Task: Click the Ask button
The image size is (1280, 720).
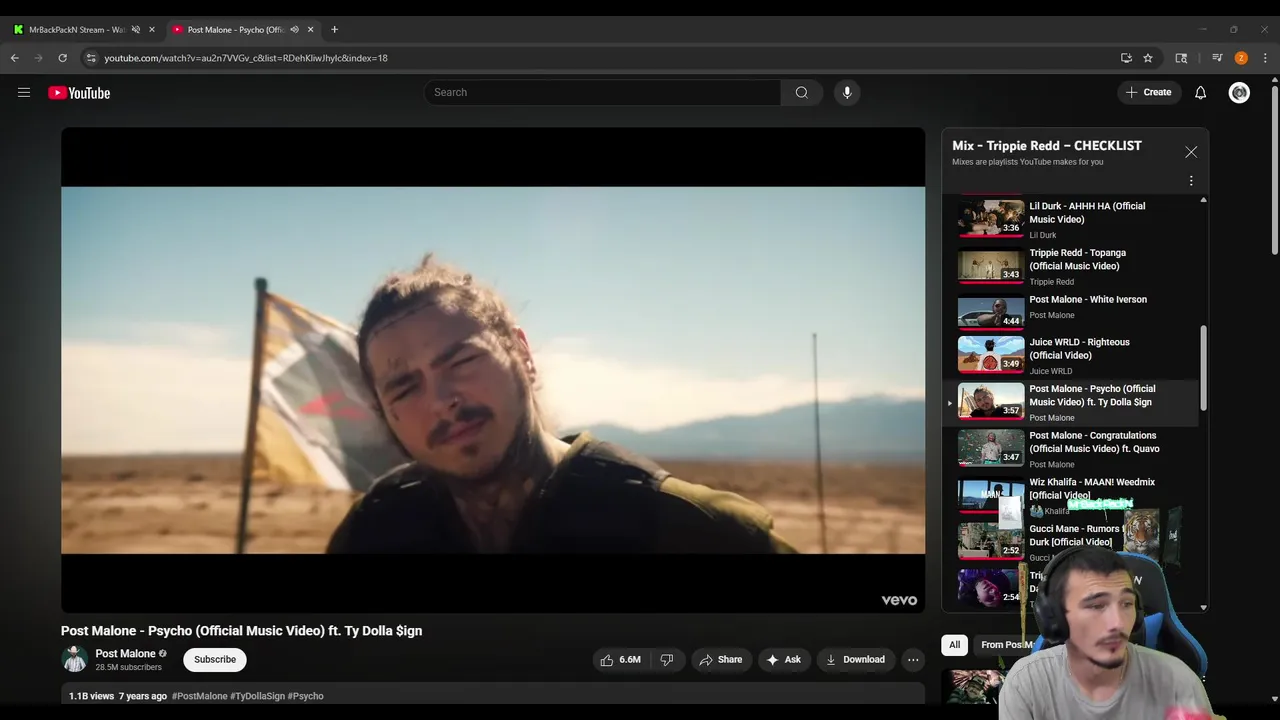Action: click(783, 660)
